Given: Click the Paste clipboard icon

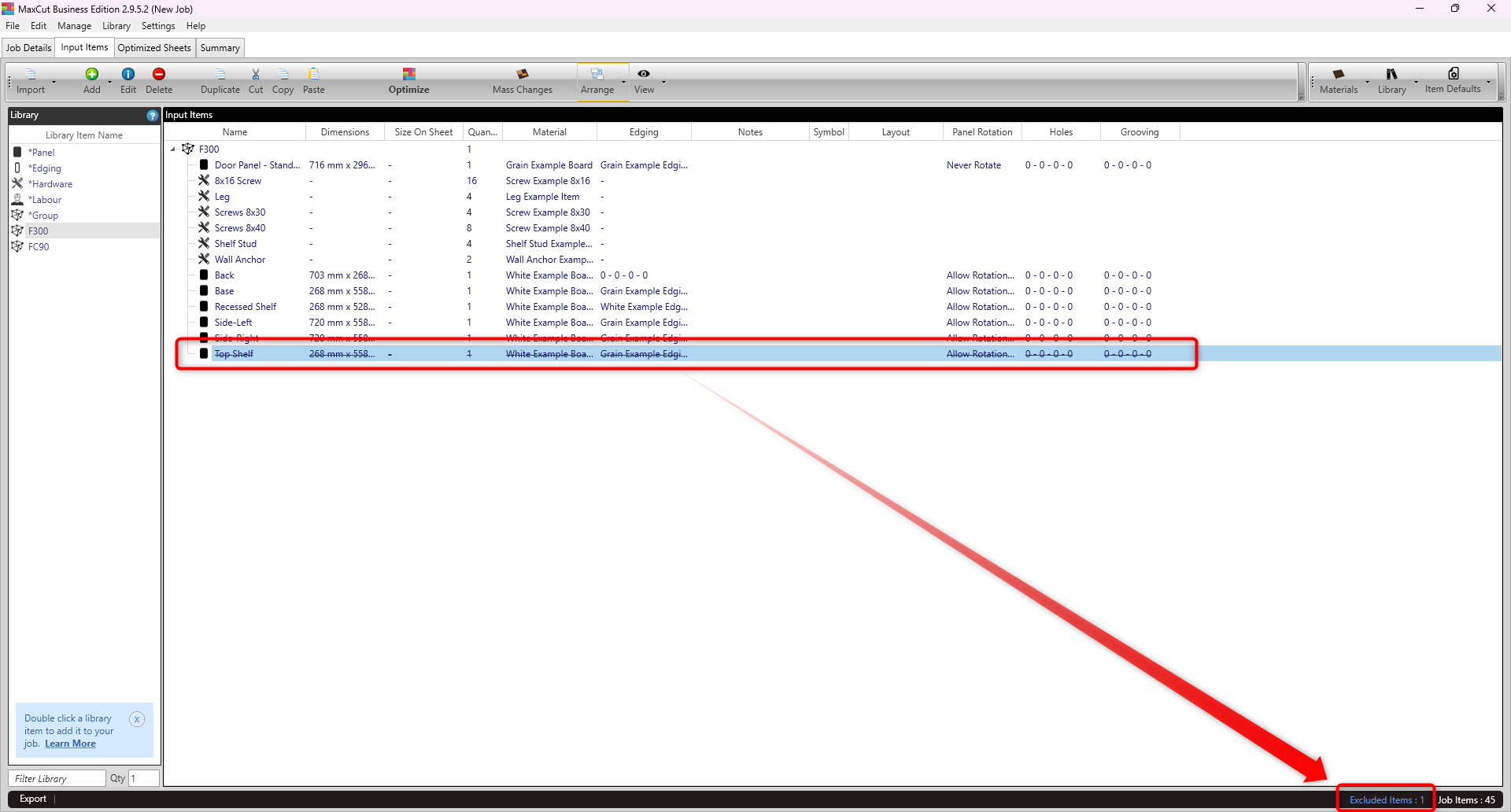Looking at the screenshot, I should (x=314, y=74).
